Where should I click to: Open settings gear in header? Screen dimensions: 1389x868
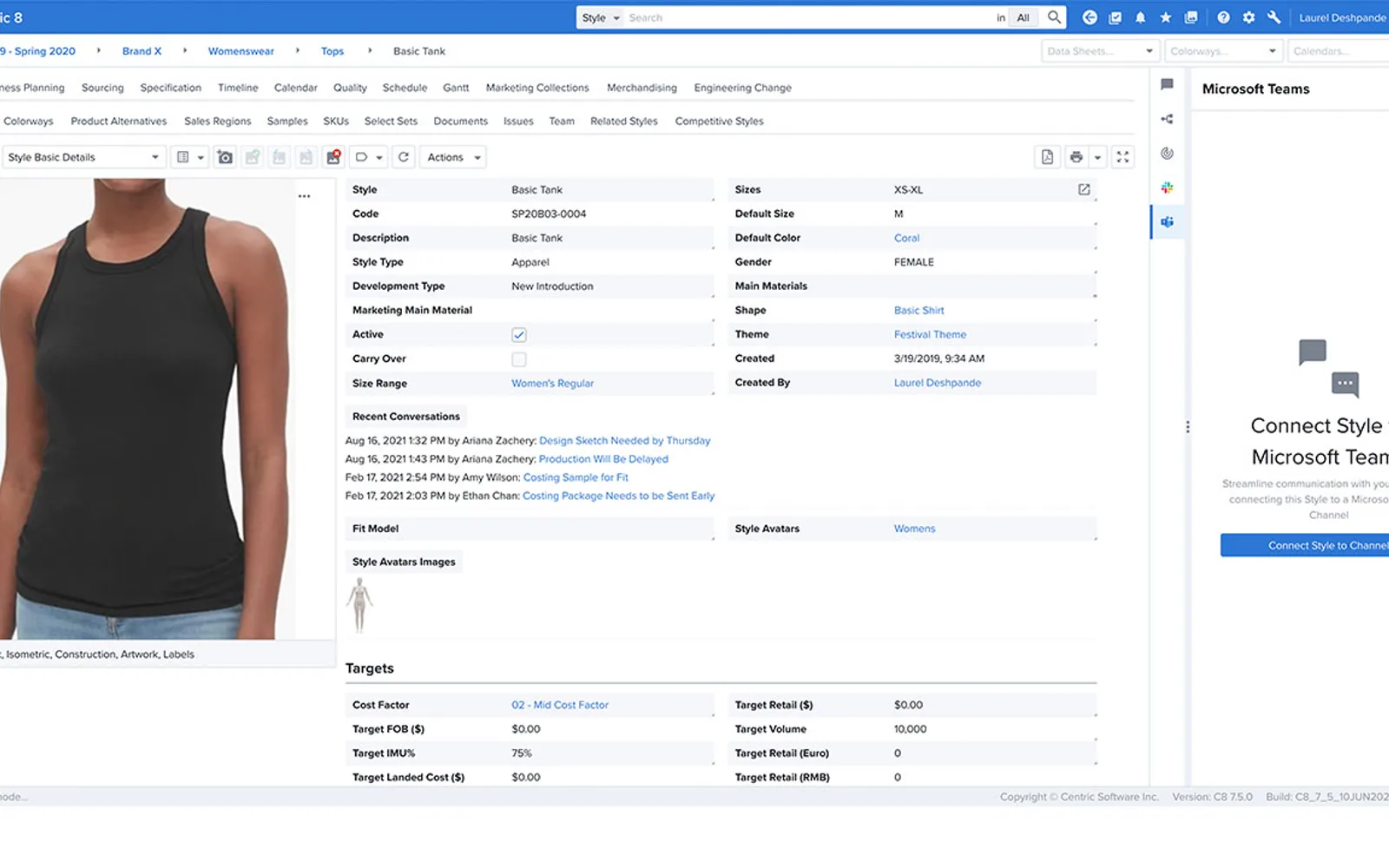[1248, 17]
